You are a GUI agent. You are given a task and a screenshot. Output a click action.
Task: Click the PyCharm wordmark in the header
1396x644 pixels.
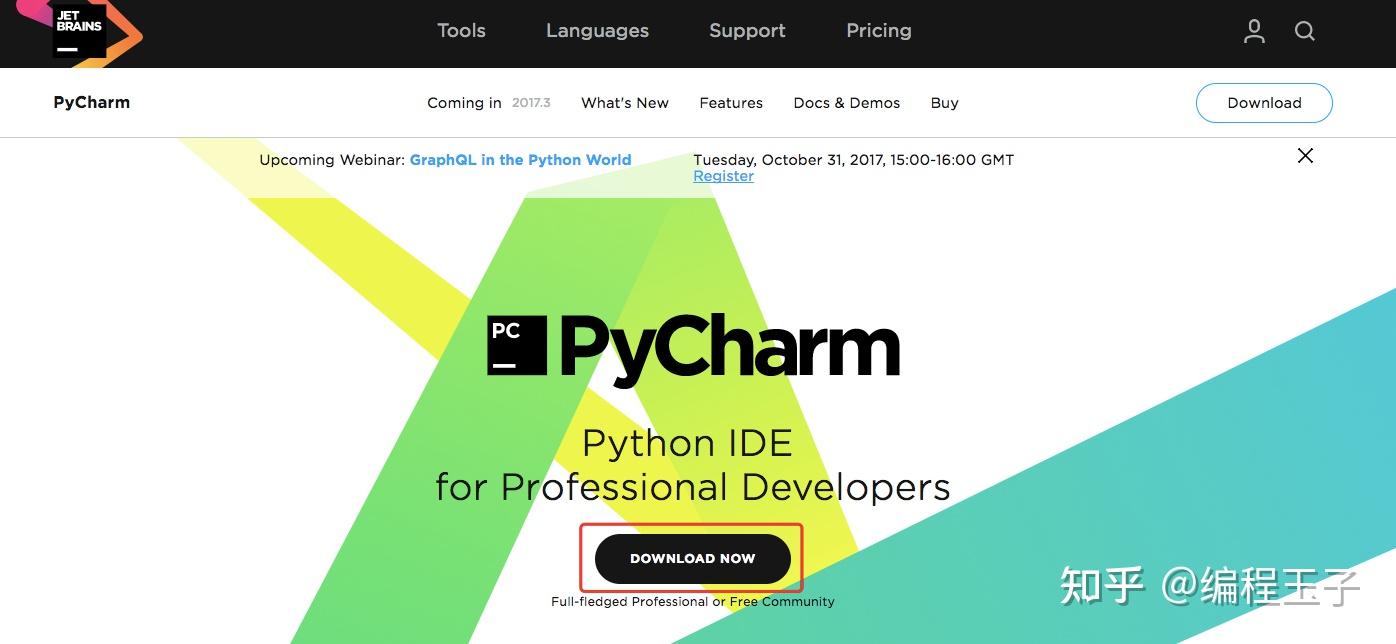(x=91, y=102)
